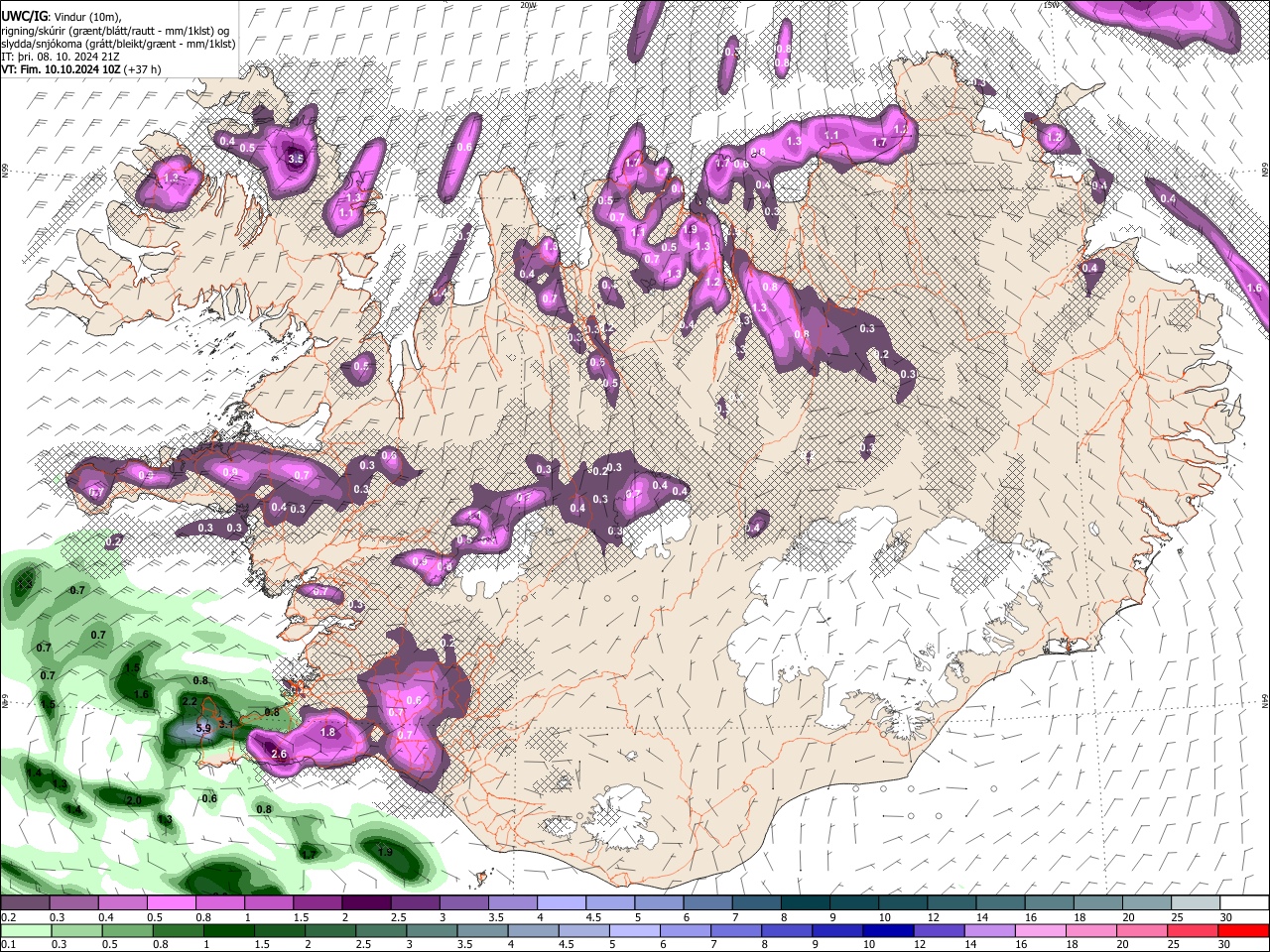
Task: Click the 'UWC/IG: Vindur (10m)' title text
Action: click(x=60, y=16)
